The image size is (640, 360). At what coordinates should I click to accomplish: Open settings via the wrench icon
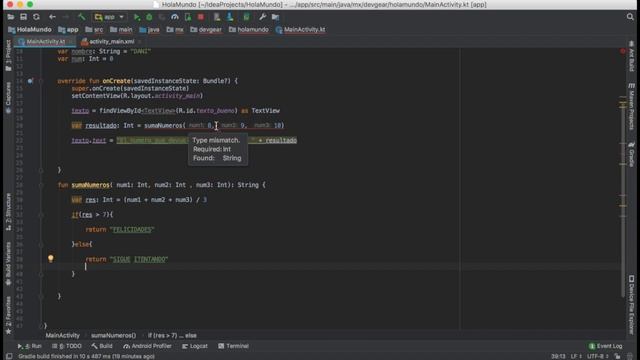click(x=262, y=17)
